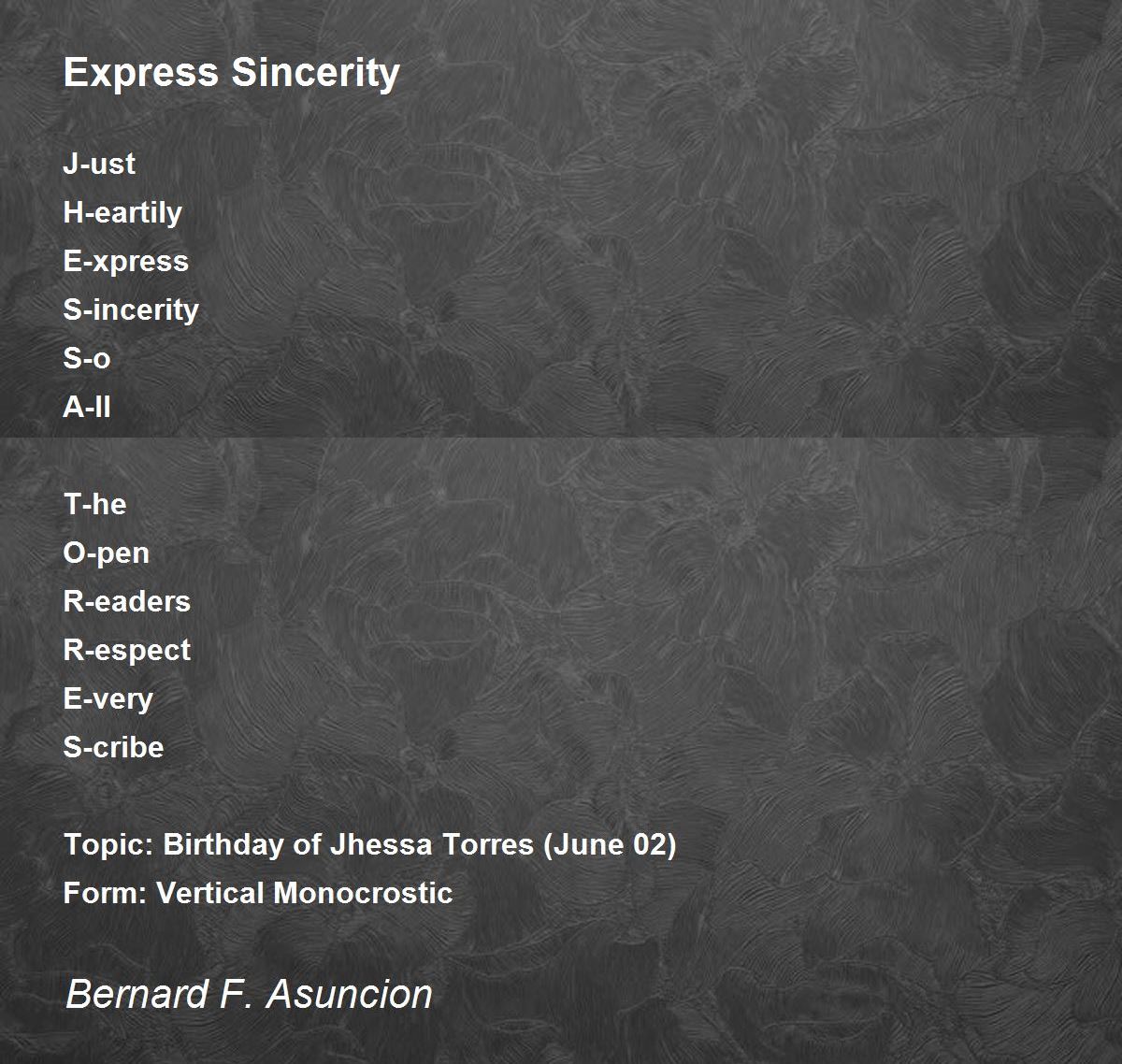The width and height of the screenshot is (1122, 1064).
Task: Click the line A-ll
Action: [87, 407]
